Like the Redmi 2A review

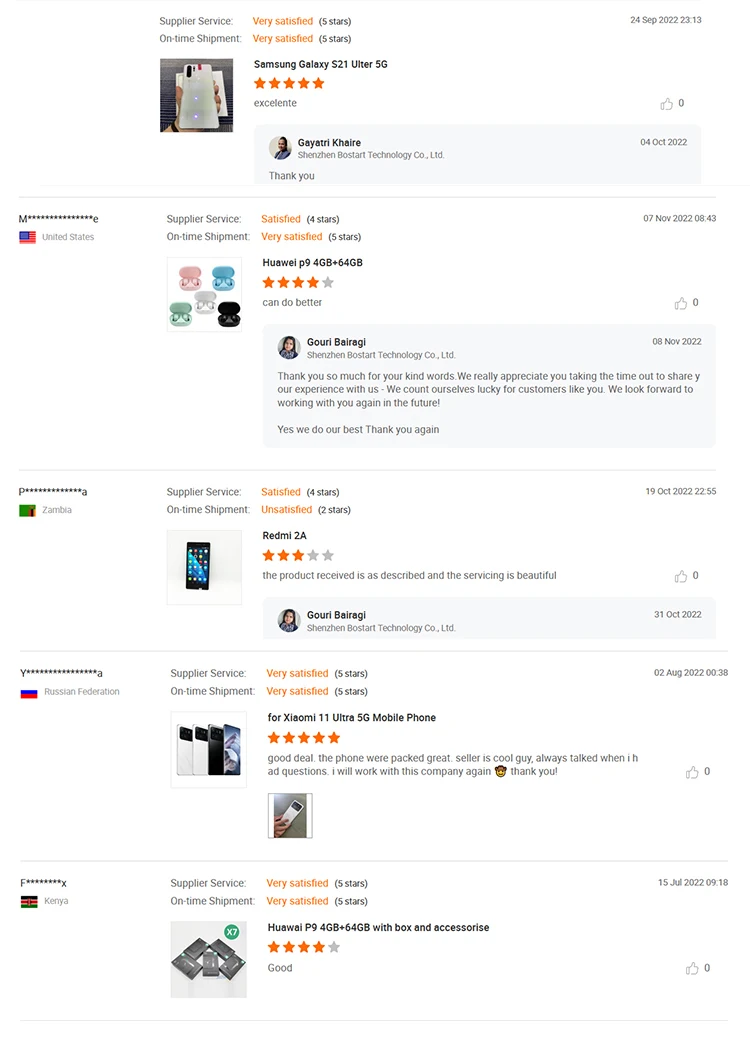click(681, 576)
